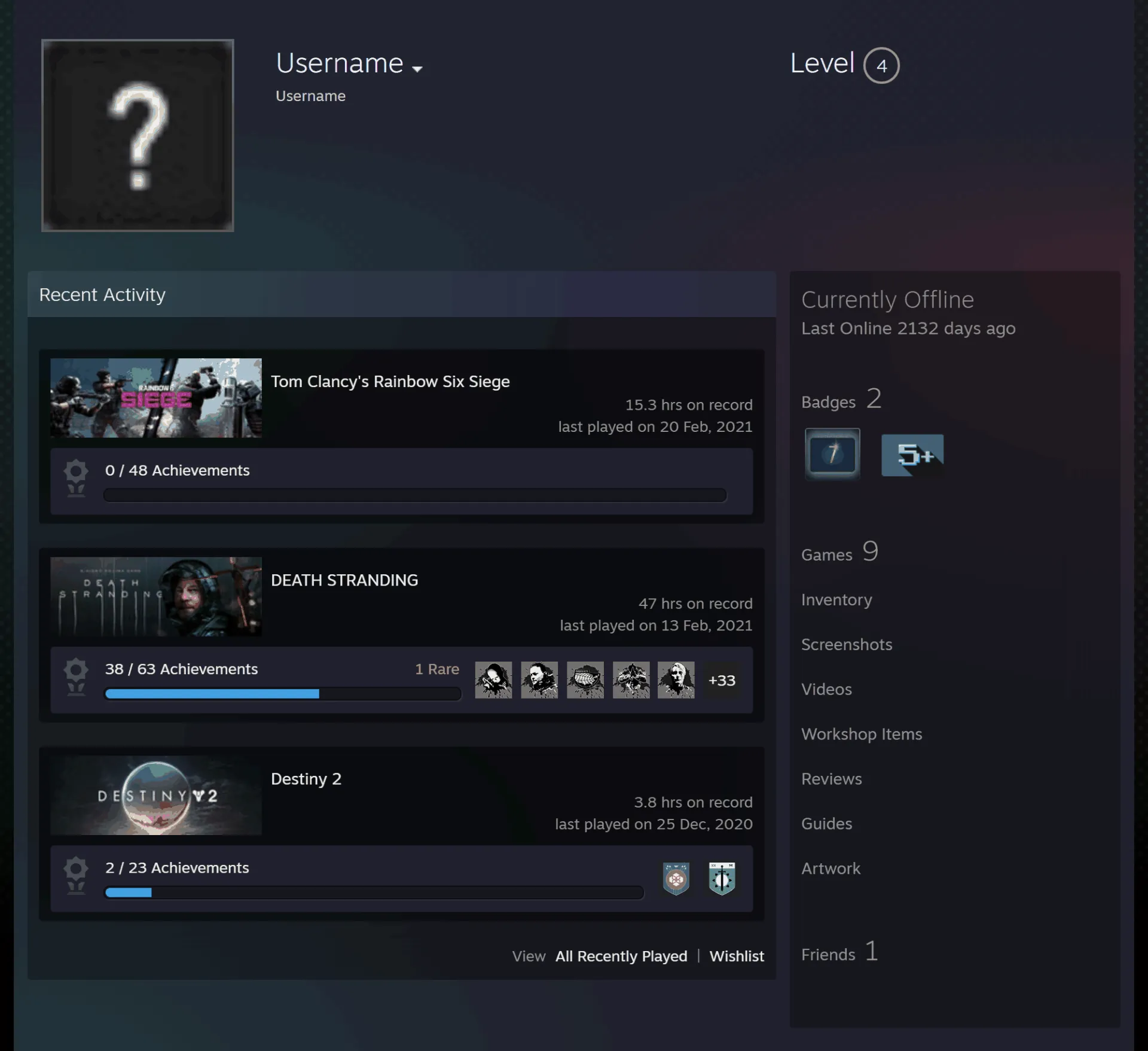Open the Death Stranding game banner
1148x1051 pixels.
[156, 596]
